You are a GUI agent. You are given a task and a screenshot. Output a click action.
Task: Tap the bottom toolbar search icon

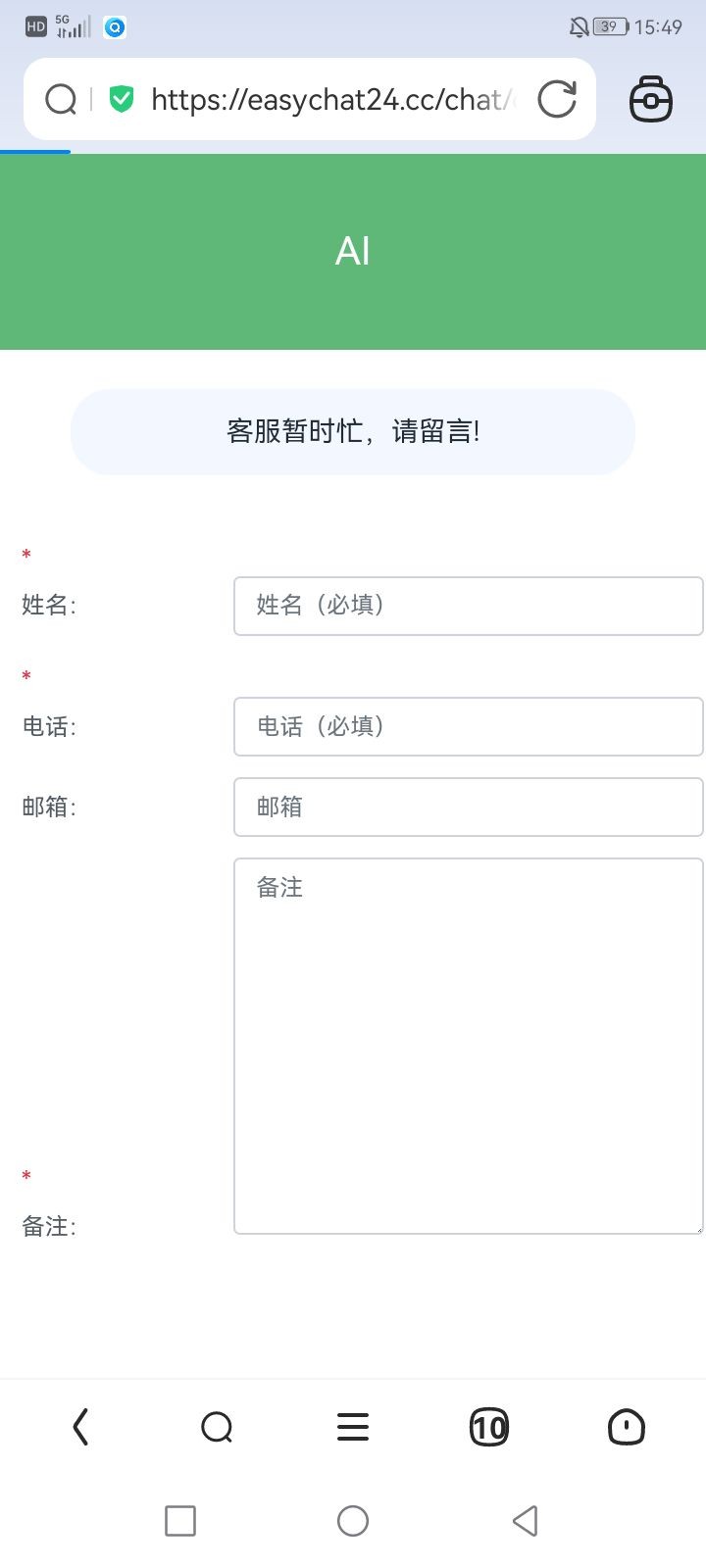217,1427
